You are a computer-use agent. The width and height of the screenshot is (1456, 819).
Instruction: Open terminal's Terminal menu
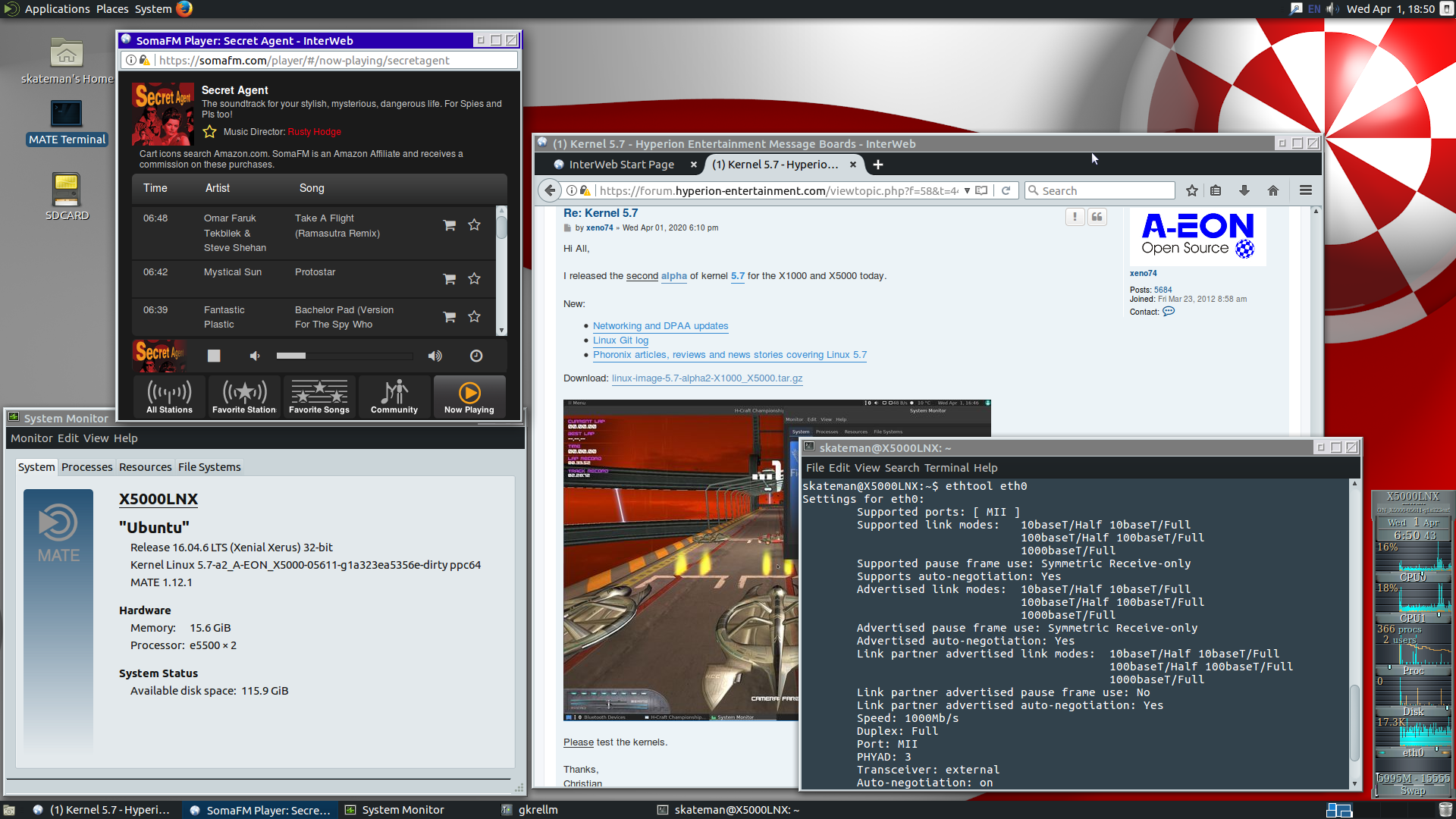point(946,468)
